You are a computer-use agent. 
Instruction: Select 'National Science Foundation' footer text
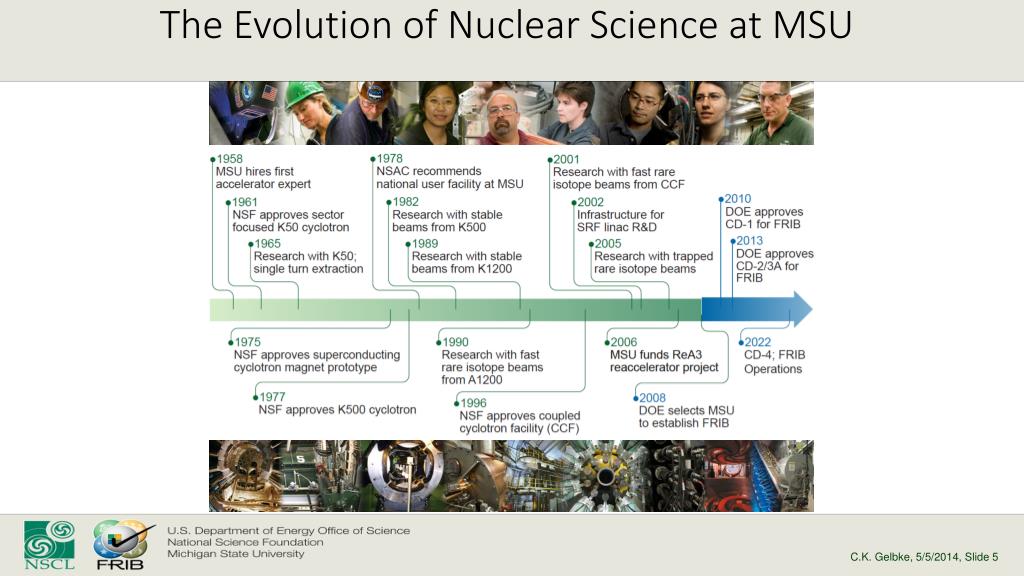(x=245, y=542)
